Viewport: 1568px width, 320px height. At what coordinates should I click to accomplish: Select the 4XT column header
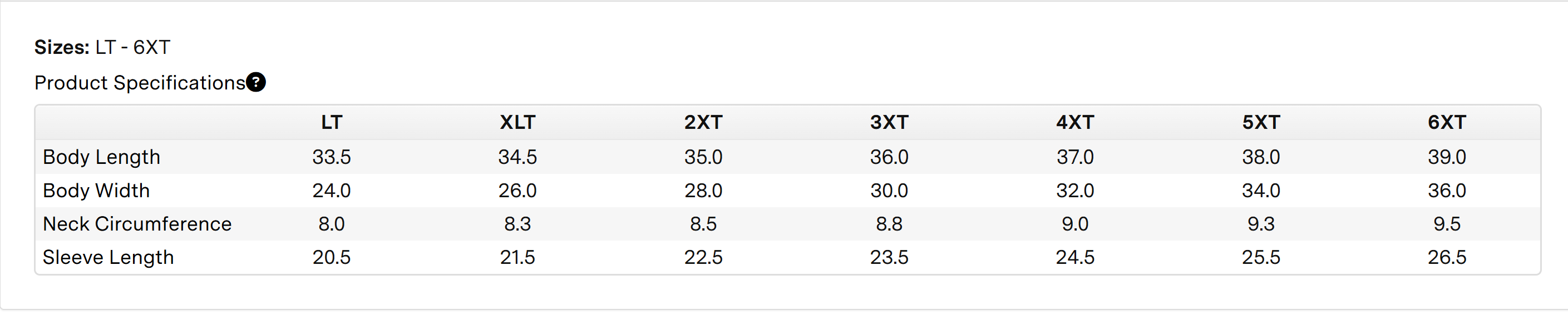(1075, 123)
